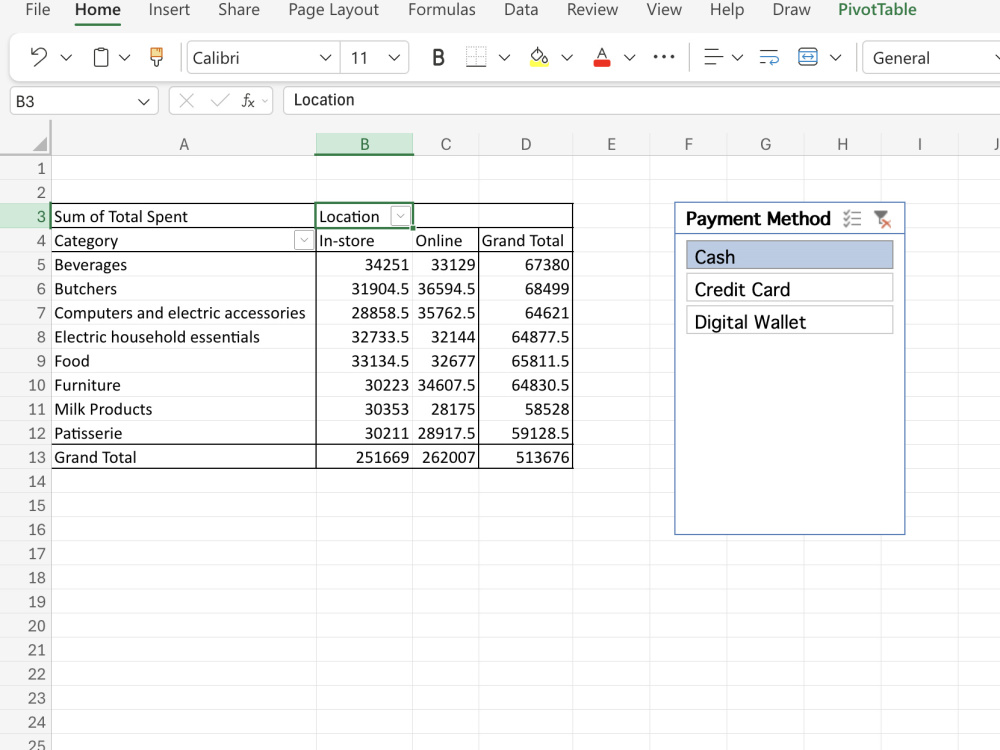Open the fill color picker arrow
The width and height of the screenshot is (1000, 750).
(567, 58)
